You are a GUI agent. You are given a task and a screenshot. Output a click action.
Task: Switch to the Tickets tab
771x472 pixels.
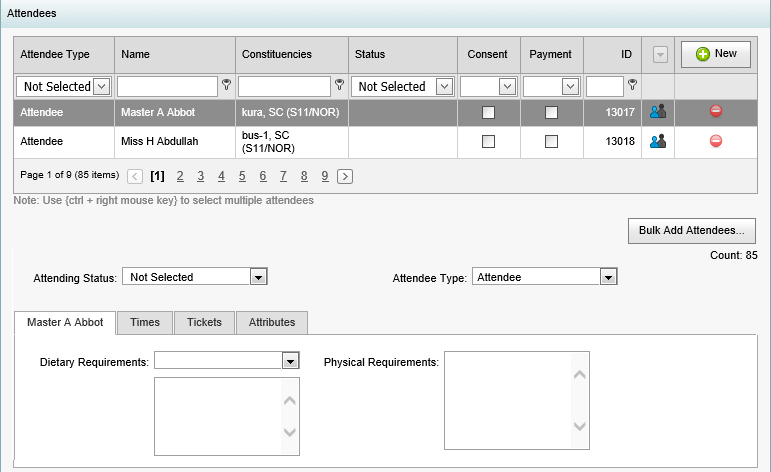point(204,322)
